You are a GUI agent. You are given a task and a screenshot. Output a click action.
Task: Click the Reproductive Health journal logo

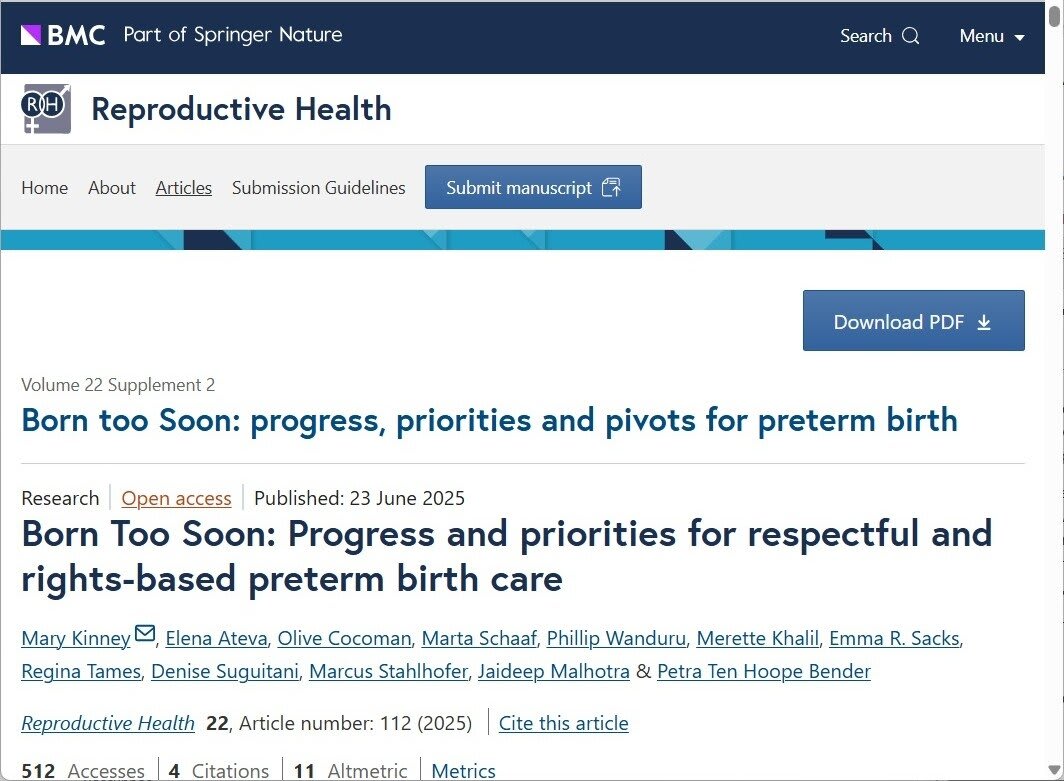click(x=47, y=109)
